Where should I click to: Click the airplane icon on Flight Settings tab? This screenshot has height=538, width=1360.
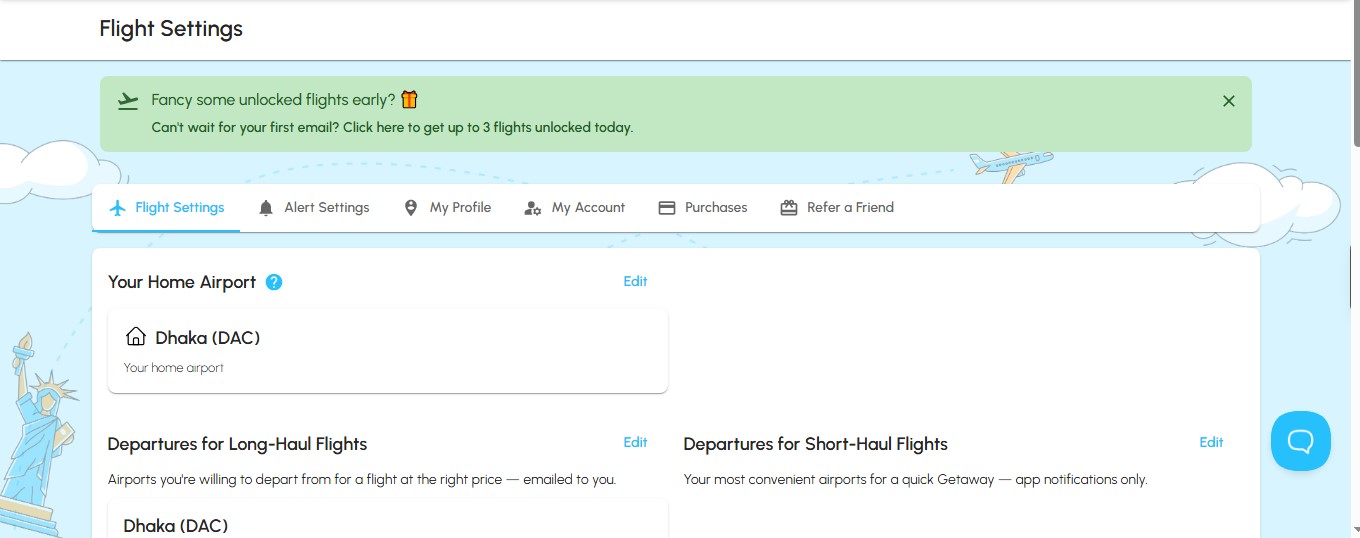click(118, 208)
